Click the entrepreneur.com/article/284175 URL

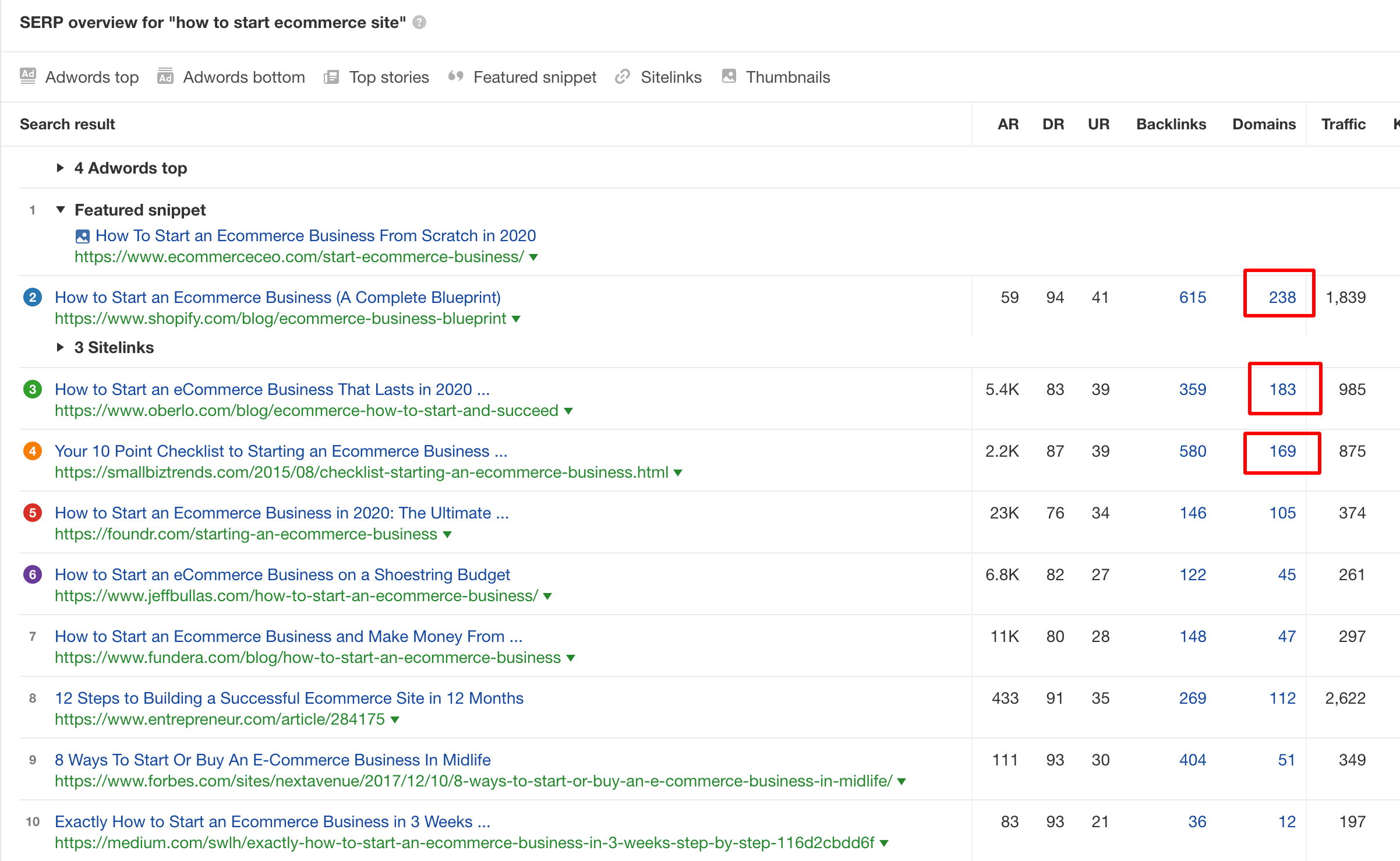tap(220, 719)
